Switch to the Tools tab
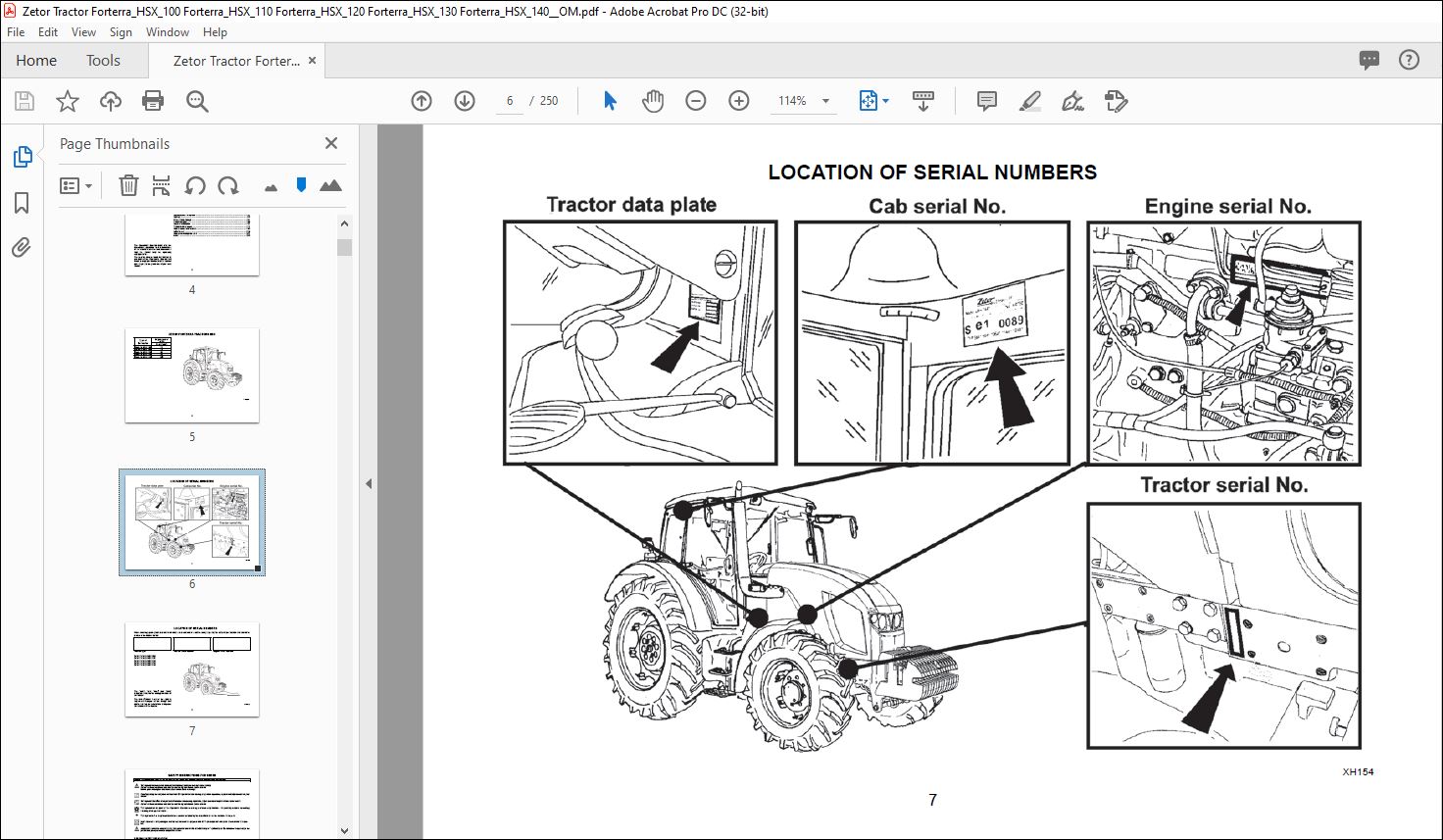The height and width of the screenshot is (840, 1443). tap(103, 61)
